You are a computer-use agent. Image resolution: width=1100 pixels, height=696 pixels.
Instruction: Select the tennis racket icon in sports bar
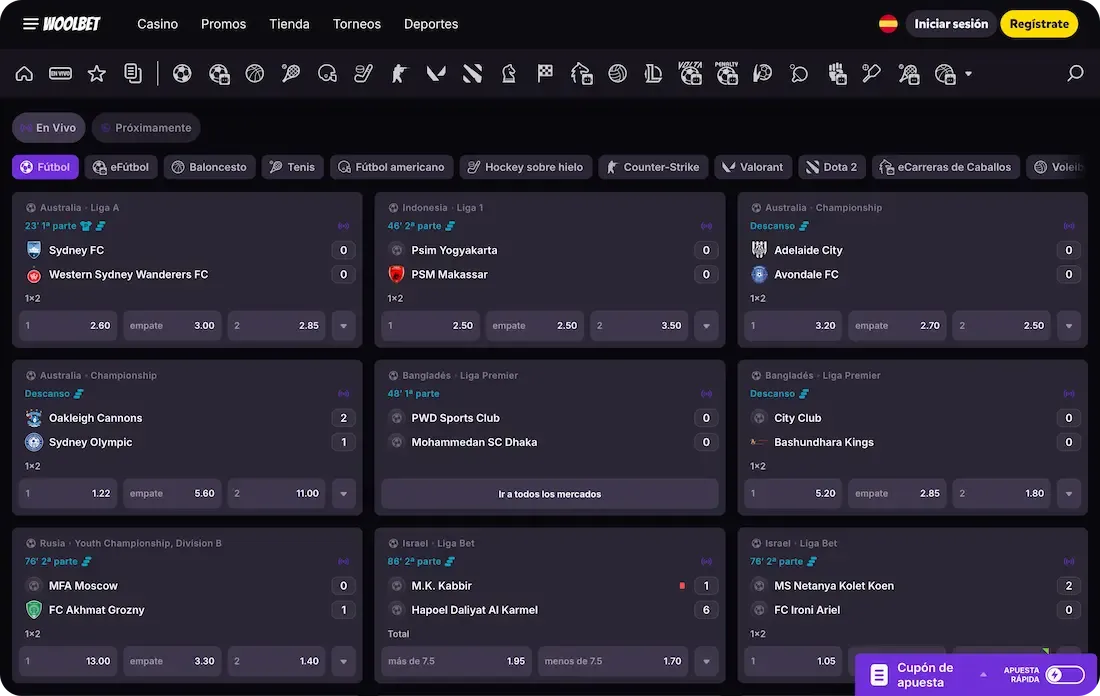point(290,73)
